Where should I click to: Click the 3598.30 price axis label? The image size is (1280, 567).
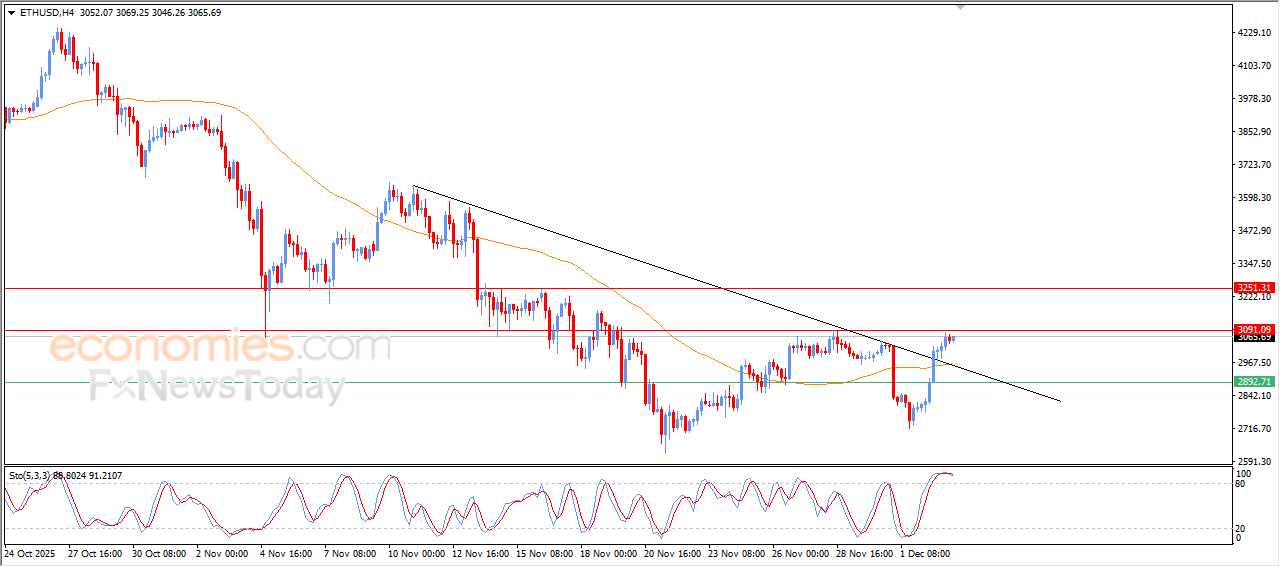click(1254, 198)
